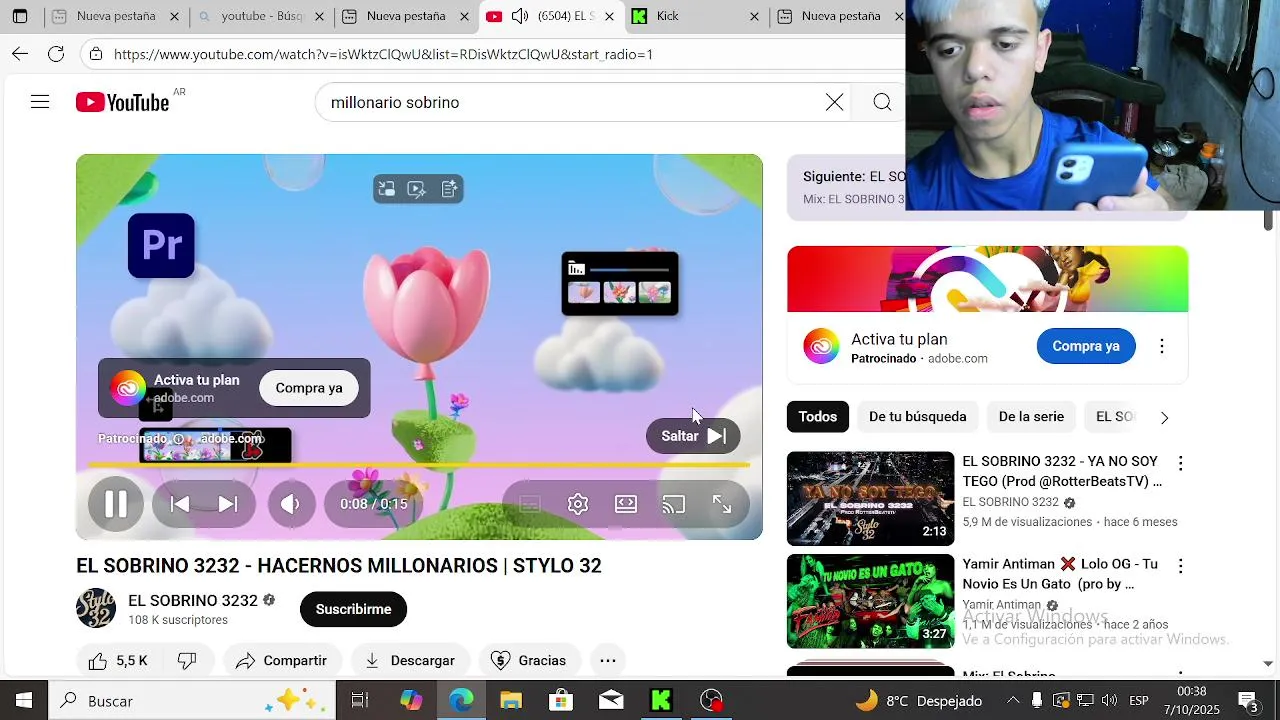Show more filter chips with arrow
Image resolution: width=1280 pixels, height=720 pixels.
tap(1164, 417)
